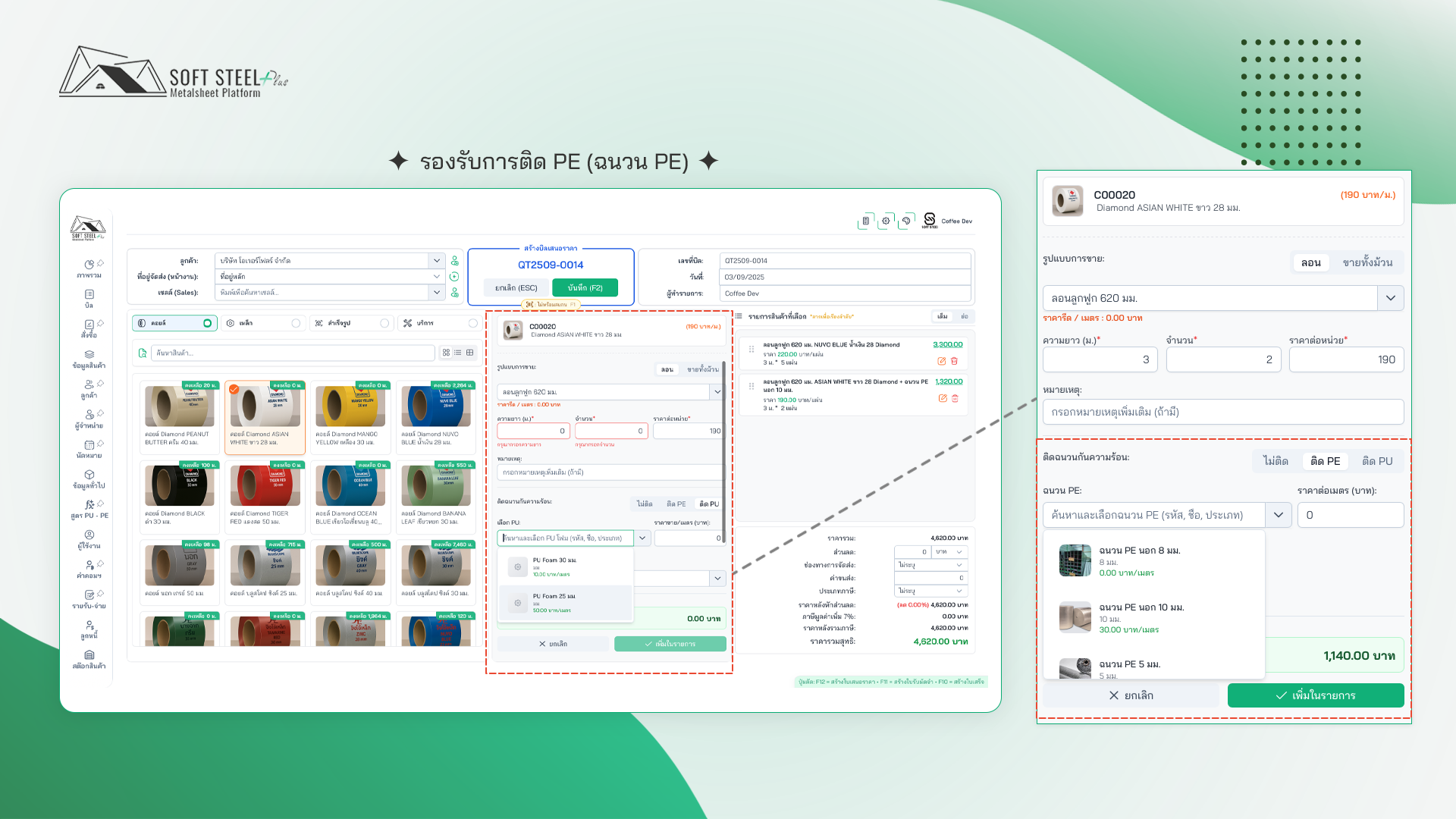Open the ภาพรวม overview page in sidebar
The width and height of the screenshot is (1456, 819).
(89, 268)
